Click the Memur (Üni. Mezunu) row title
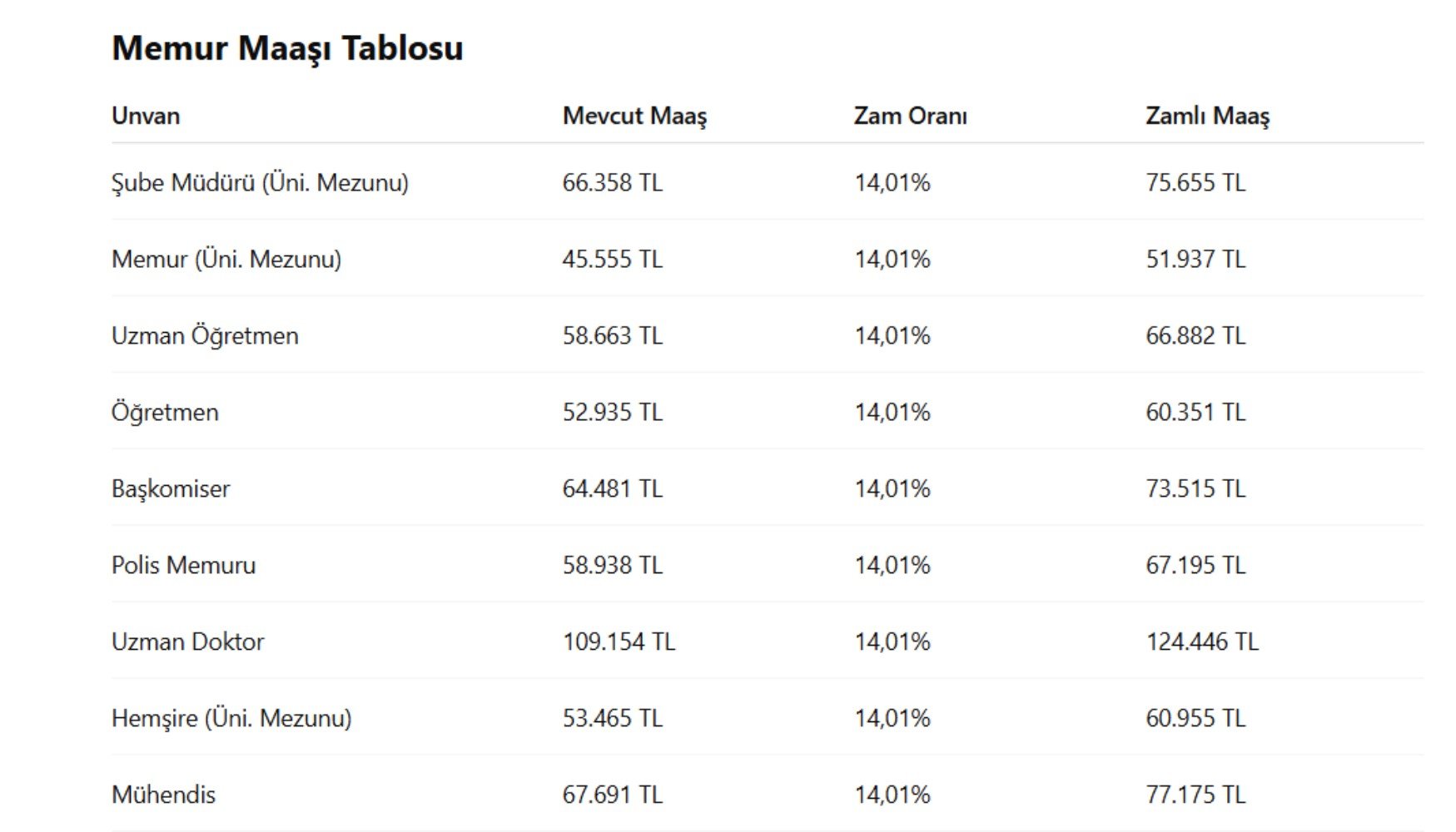The image size is (1456, 832). [226, 259]
